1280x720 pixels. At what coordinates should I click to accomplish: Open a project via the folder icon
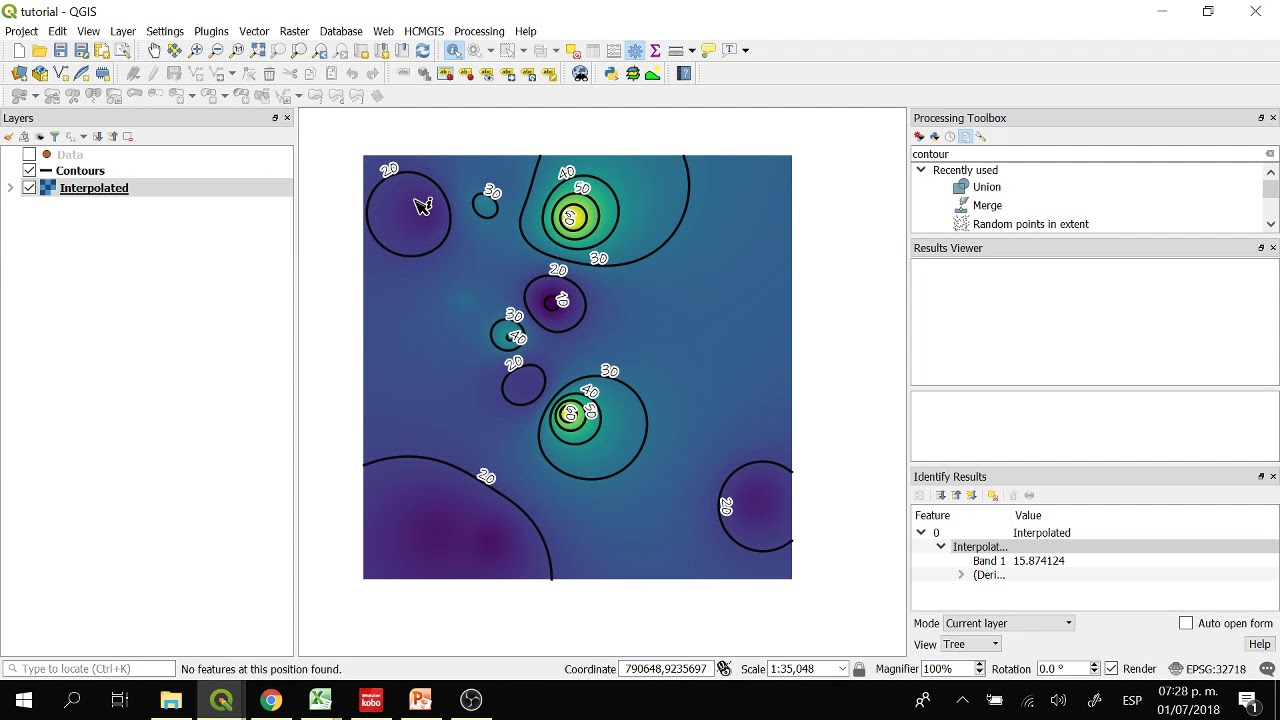pyautogui.click(x=39, y=50)
